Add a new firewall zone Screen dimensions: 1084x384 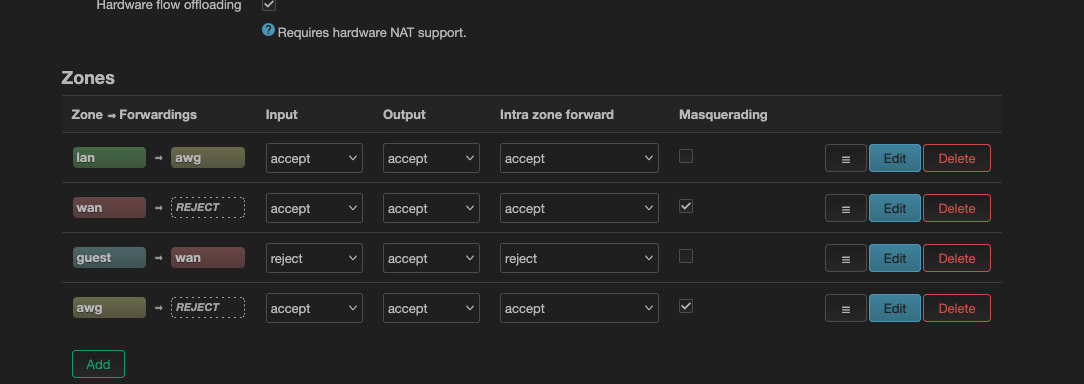(x=98, y=364)
